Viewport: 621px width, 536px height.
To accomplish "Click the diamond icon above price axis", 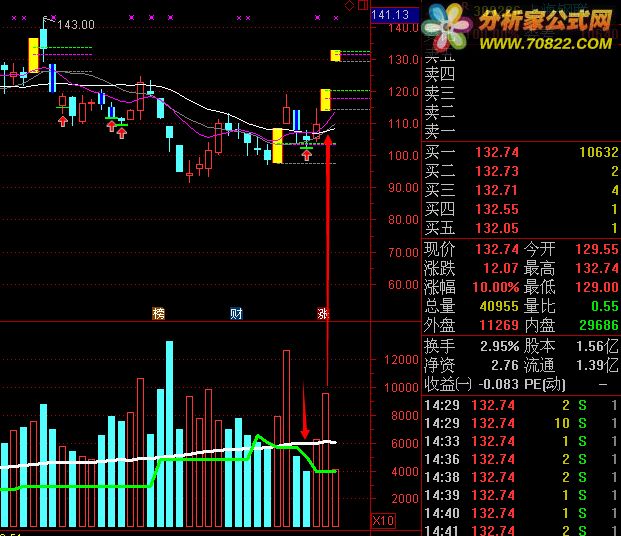I will [x=349, y=5].
